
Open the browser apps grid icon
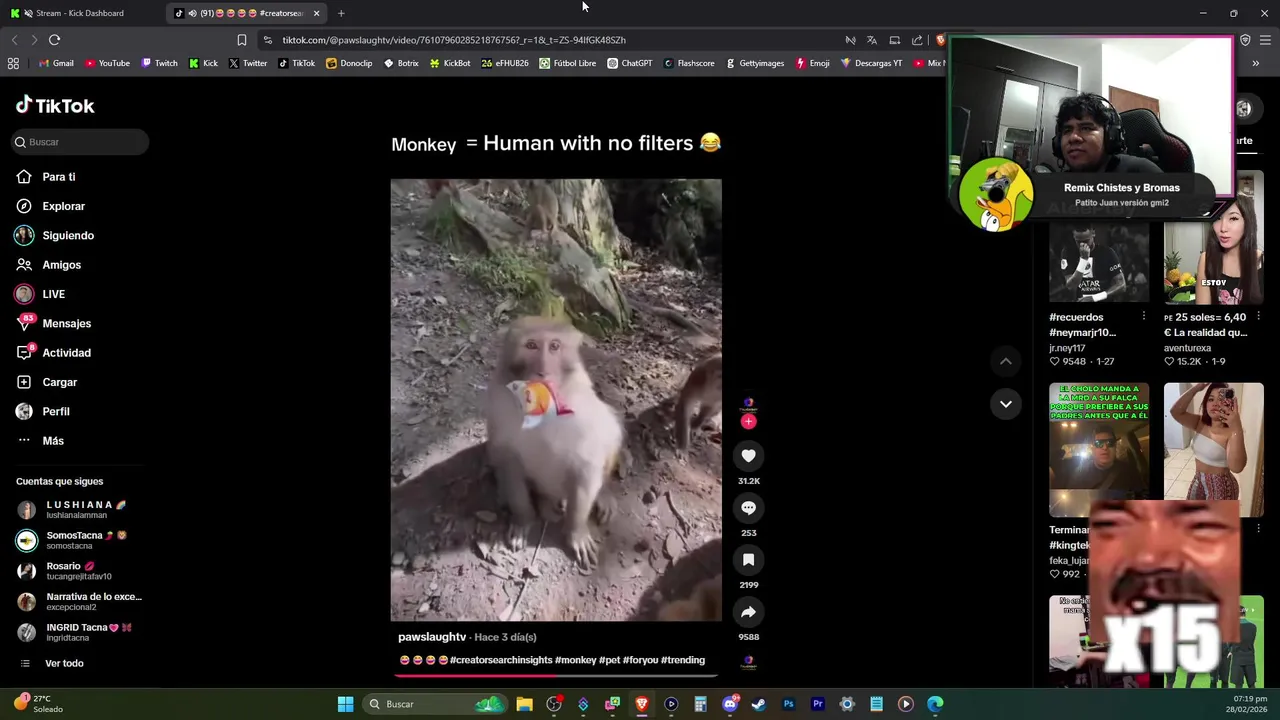(13, 63)
